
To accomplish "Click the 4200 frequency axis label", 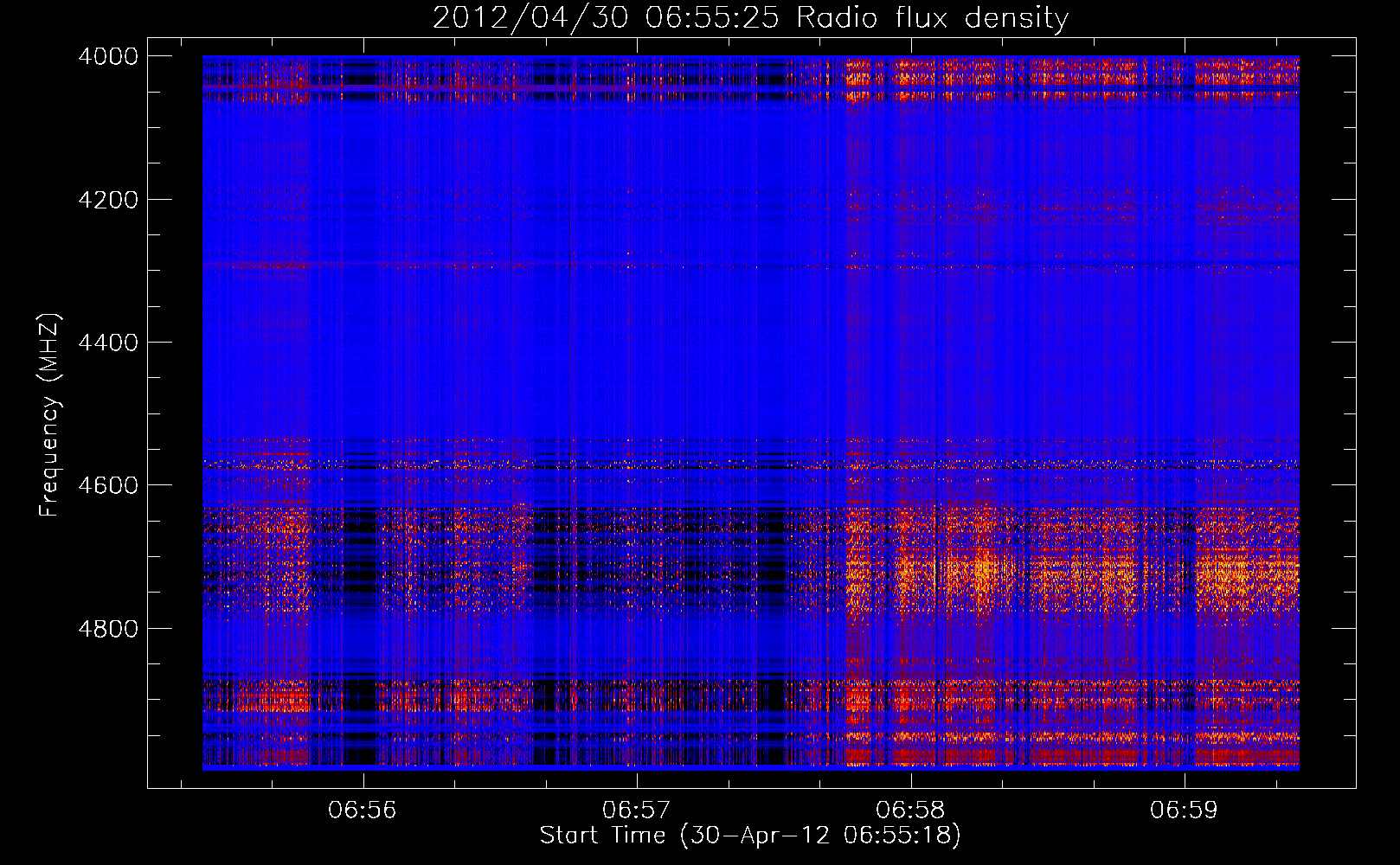I will click(108, 200).
